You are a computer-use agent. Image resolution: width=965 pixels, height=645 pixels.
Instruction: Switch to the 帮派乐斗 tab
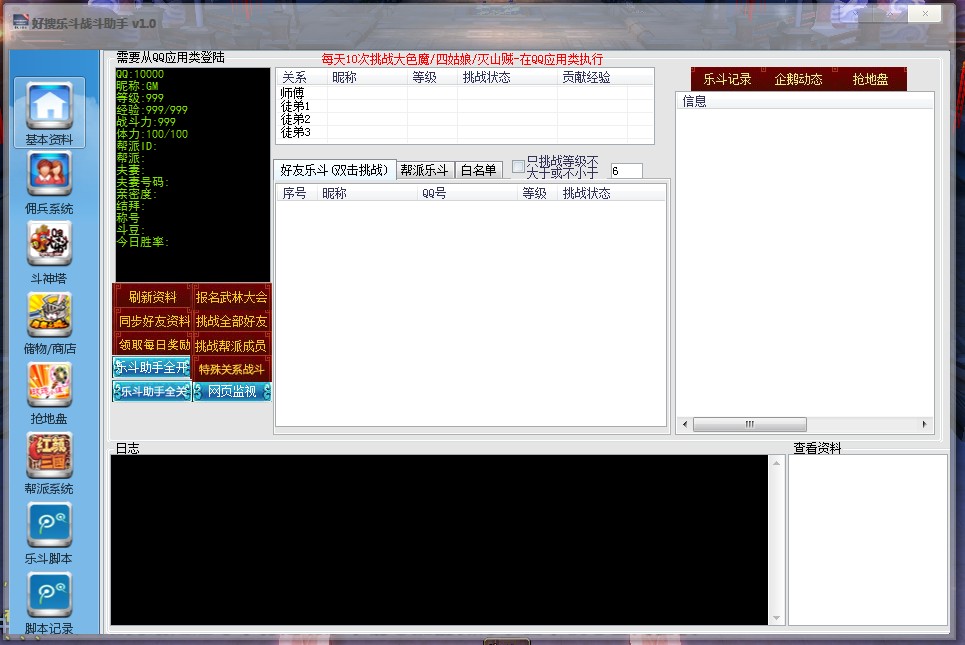point(425,170)
